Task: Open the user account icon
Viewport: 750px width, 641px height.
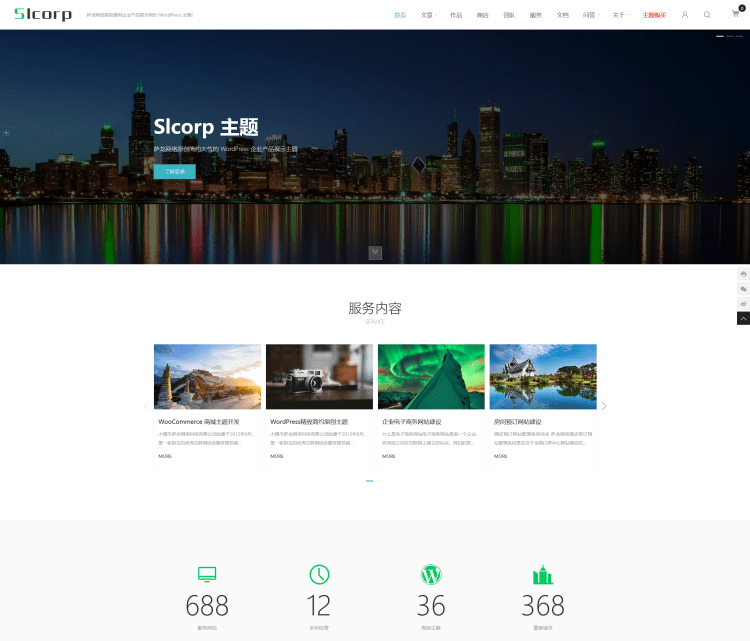Action: click(685, 15)
